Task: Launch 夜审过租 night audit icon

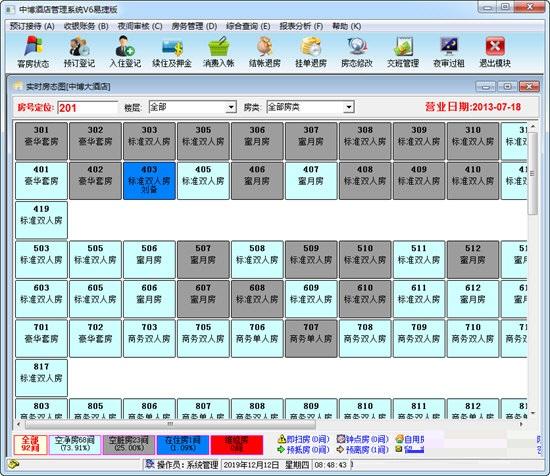Action: pos(449,51)
